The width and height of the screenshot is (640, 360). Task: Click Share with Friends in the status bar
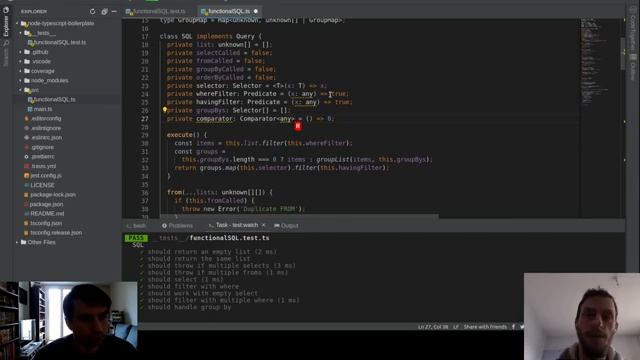point(485,327)
